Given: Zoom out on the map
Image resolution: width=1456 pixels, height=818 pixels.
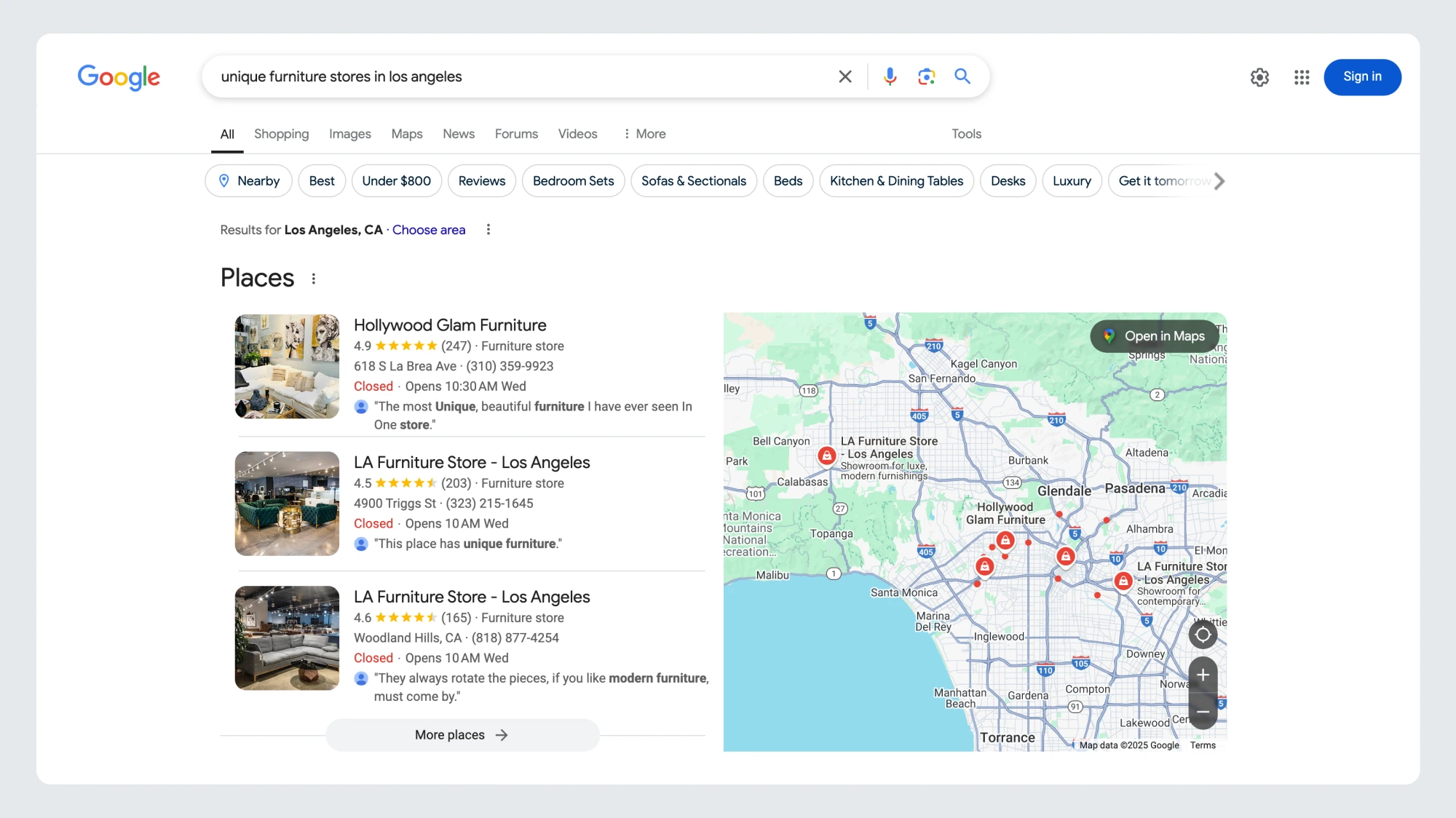Looking at the screenshot, I should point(1203,711).
